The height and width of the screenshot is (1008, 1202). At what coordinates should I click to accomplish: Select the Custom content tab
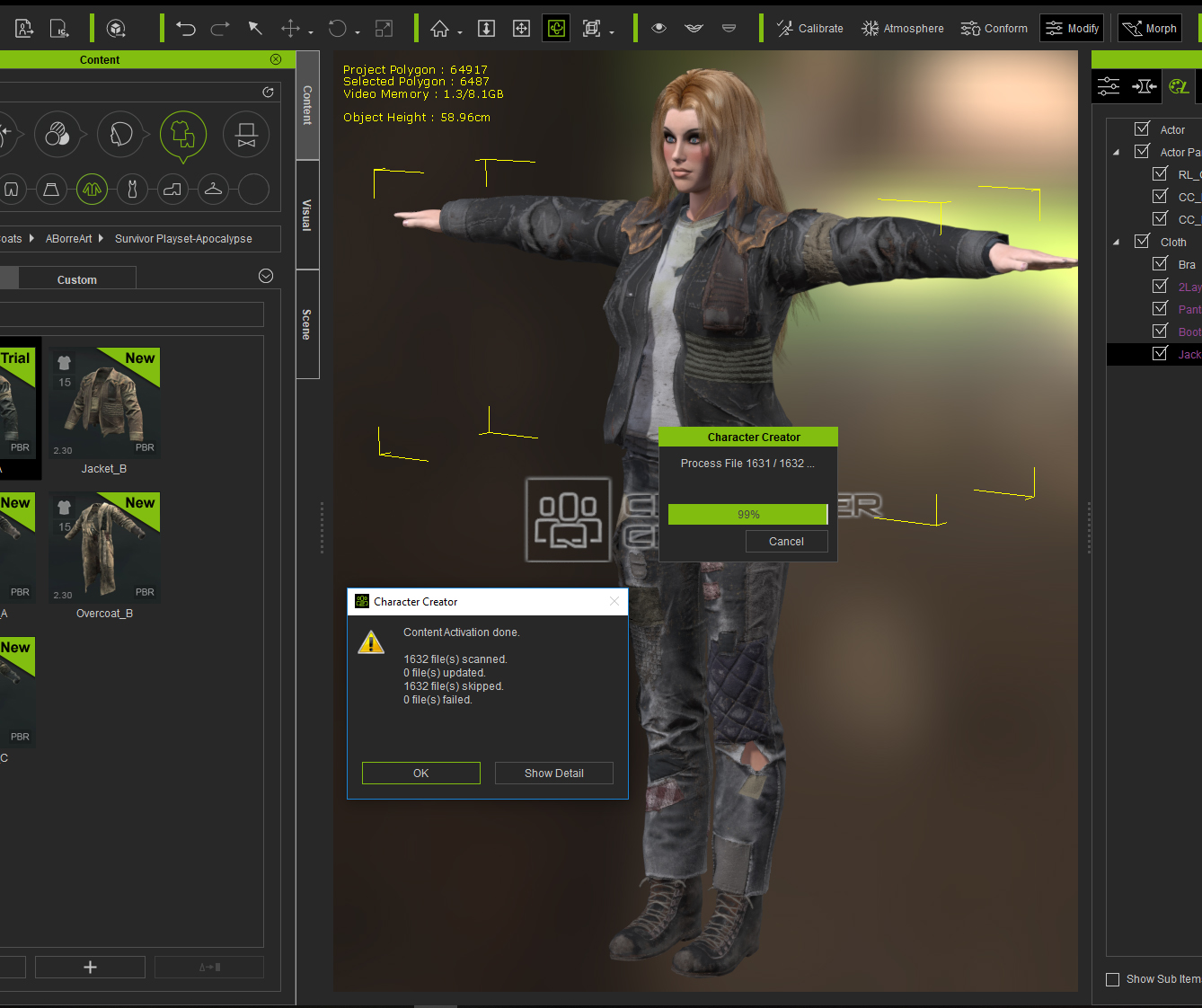coord(77,279)
